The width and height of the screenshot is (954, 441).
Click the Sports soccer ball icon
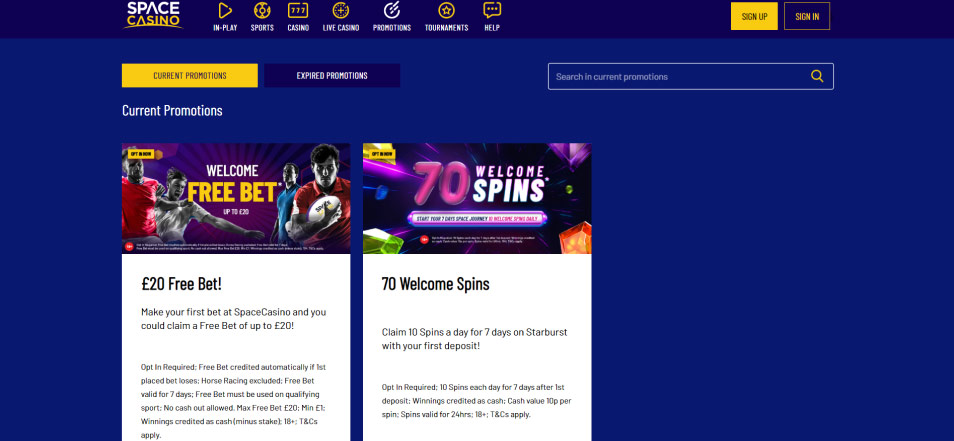click(262, 10)
